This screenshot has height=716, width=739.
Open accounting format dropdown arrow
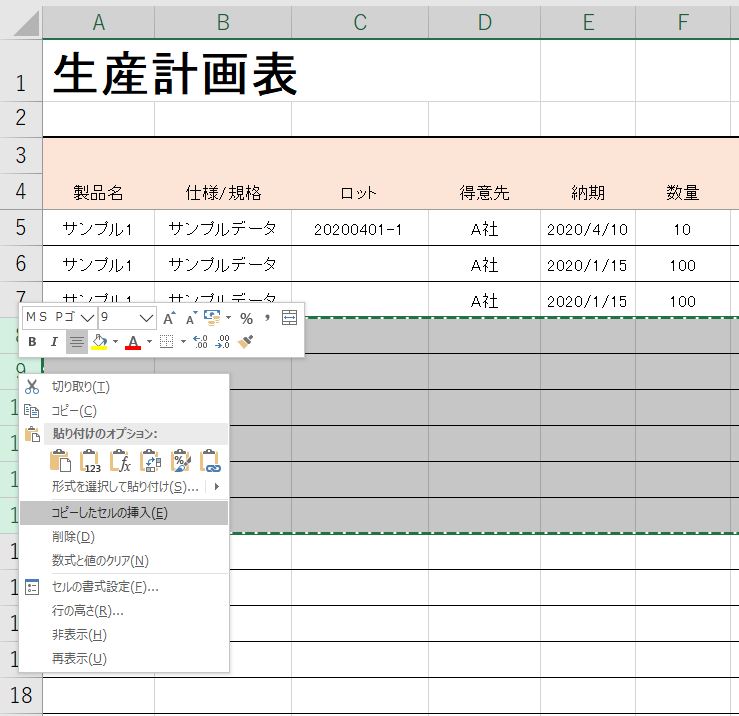[228, 318]
